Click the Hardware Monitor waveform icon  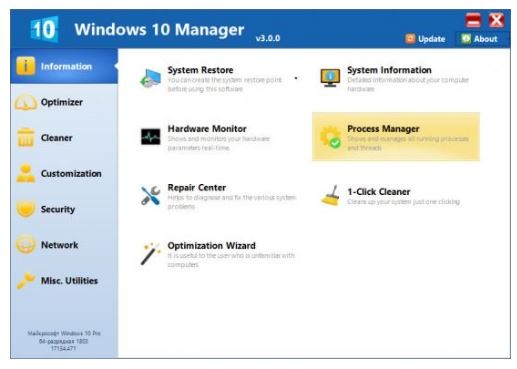coord(150,137)
